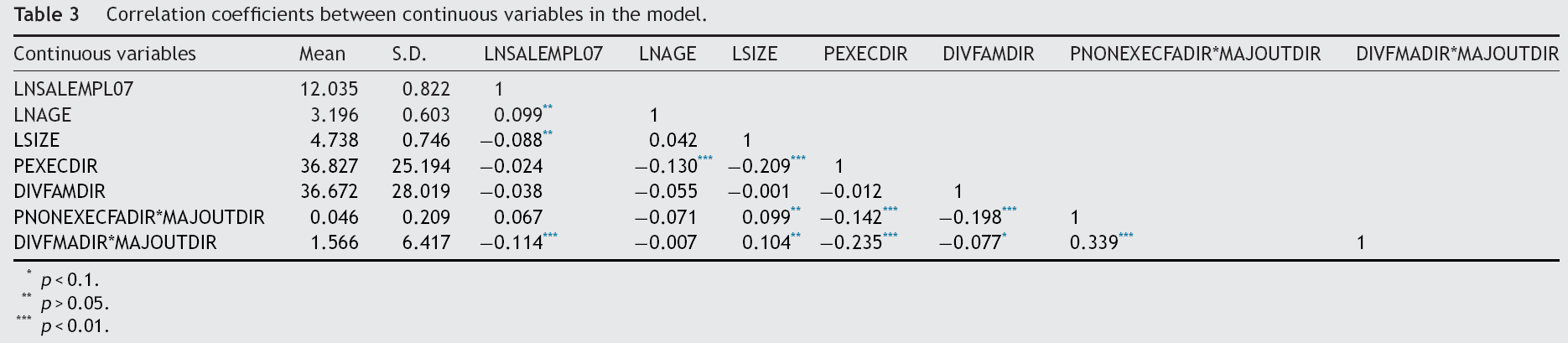Click the p<0.1 footnote text
Viewport: 1568px width, 343px height.
click(x=70, y=281)
